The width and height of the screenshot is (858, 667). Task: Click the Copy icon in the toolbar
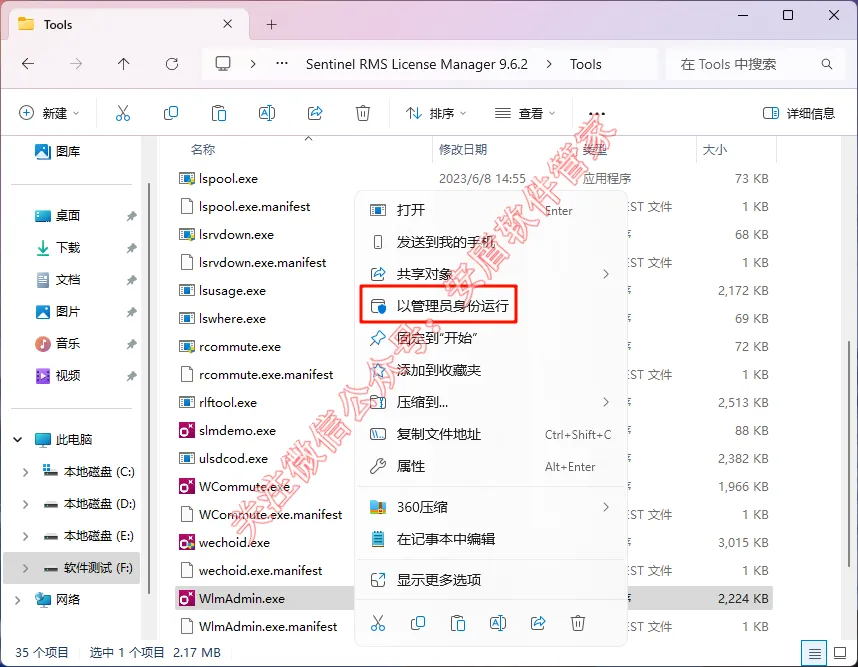point(171,113)
